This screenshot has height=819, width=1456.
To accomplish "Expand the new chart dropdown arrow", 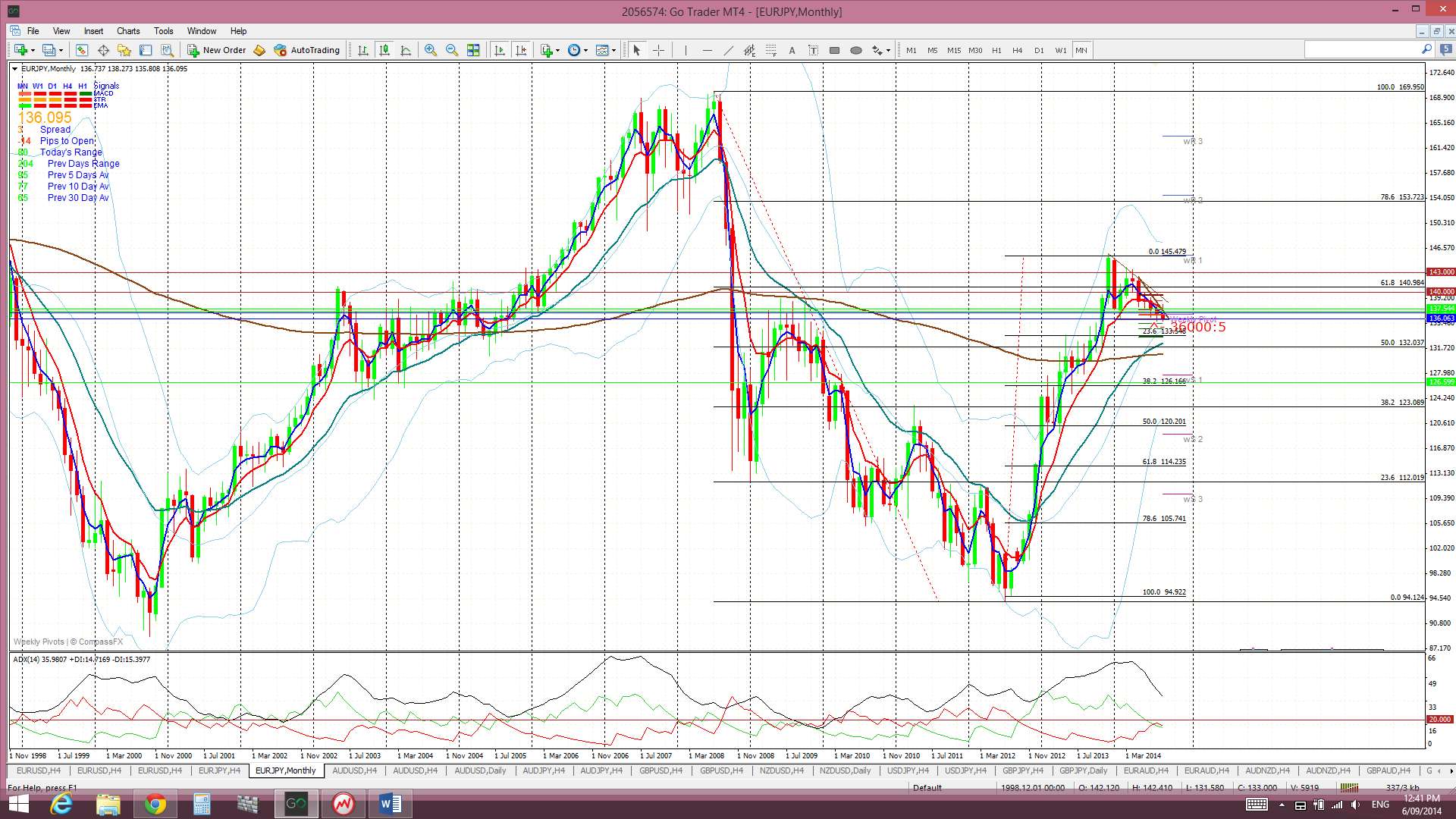I will pyautogui.click(x=33, y=50).
